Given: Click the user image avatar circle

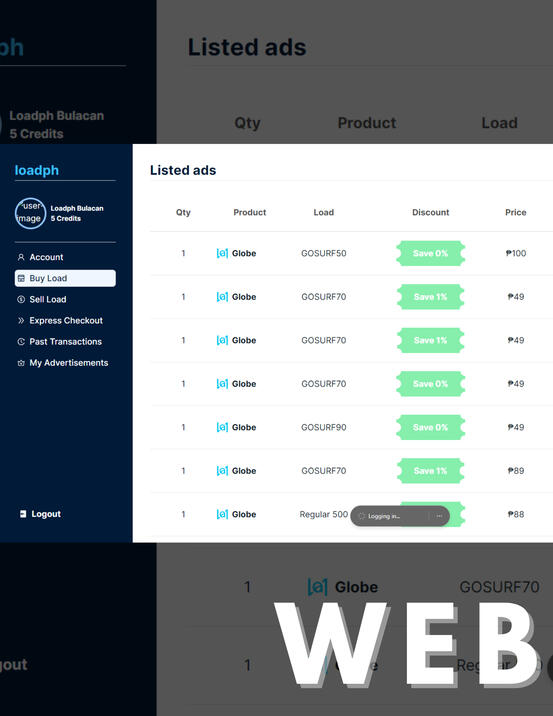Looking at the screenshot, I should [x=30, y=213].
